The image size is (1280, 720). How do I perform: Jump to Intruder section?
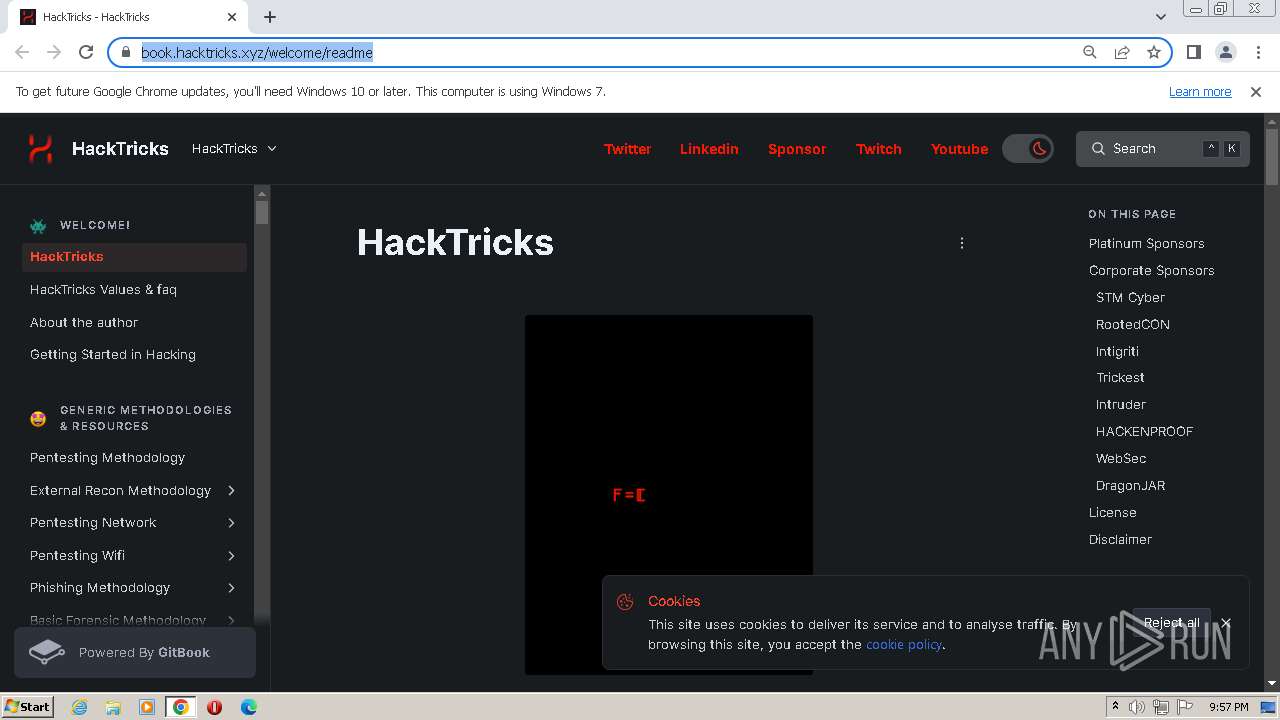coord(1121,404)
